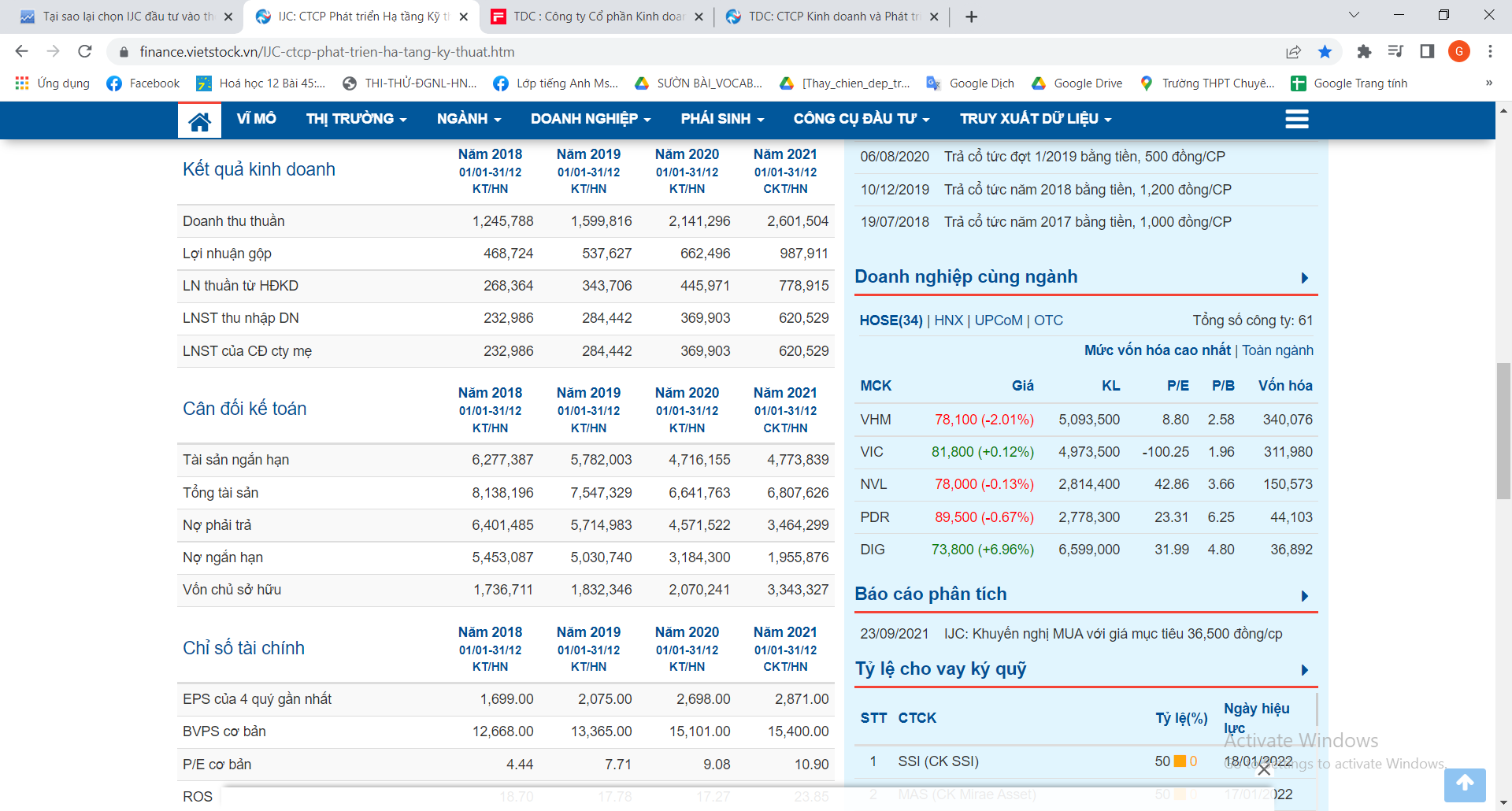Click Doanh thu thuần 2021 value 2,601,504
1512x811 pixels.
(798, 221)
